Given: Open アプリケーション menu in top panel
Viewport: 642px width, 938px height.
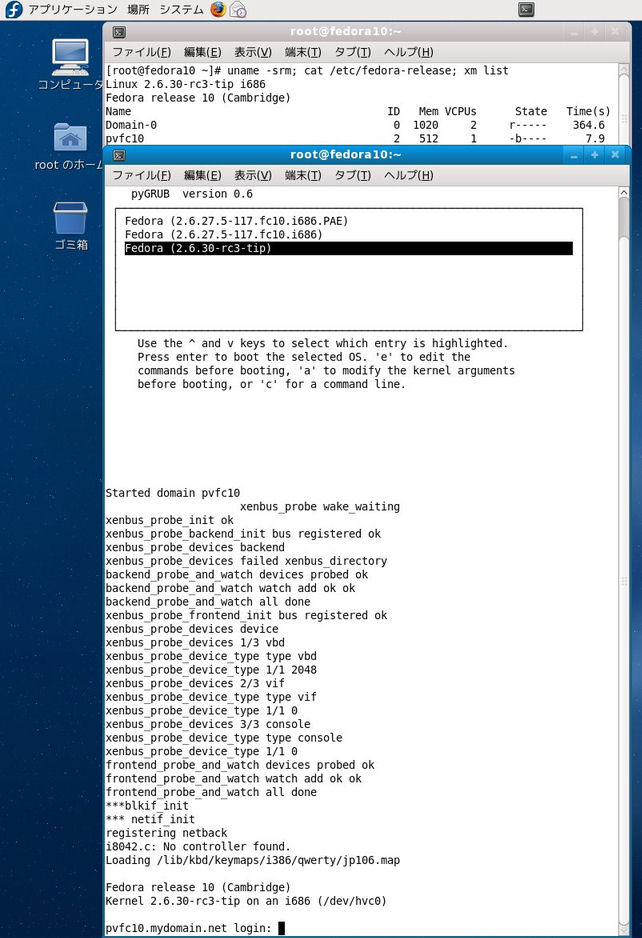Looking at the screenshot, I should tap(72, 9).
